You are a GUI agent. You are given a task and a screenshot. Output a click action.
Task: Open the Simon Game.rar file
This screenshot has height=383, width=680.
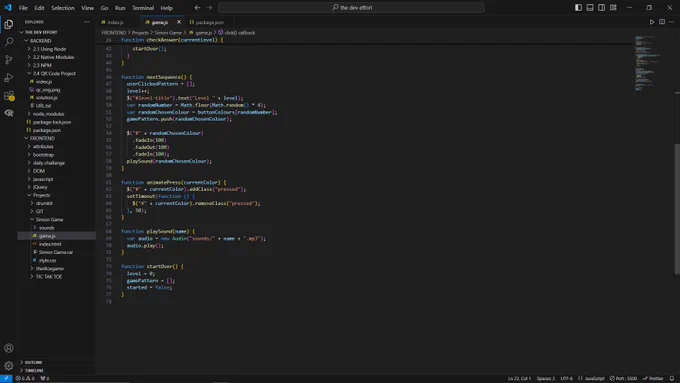(57, 252)
